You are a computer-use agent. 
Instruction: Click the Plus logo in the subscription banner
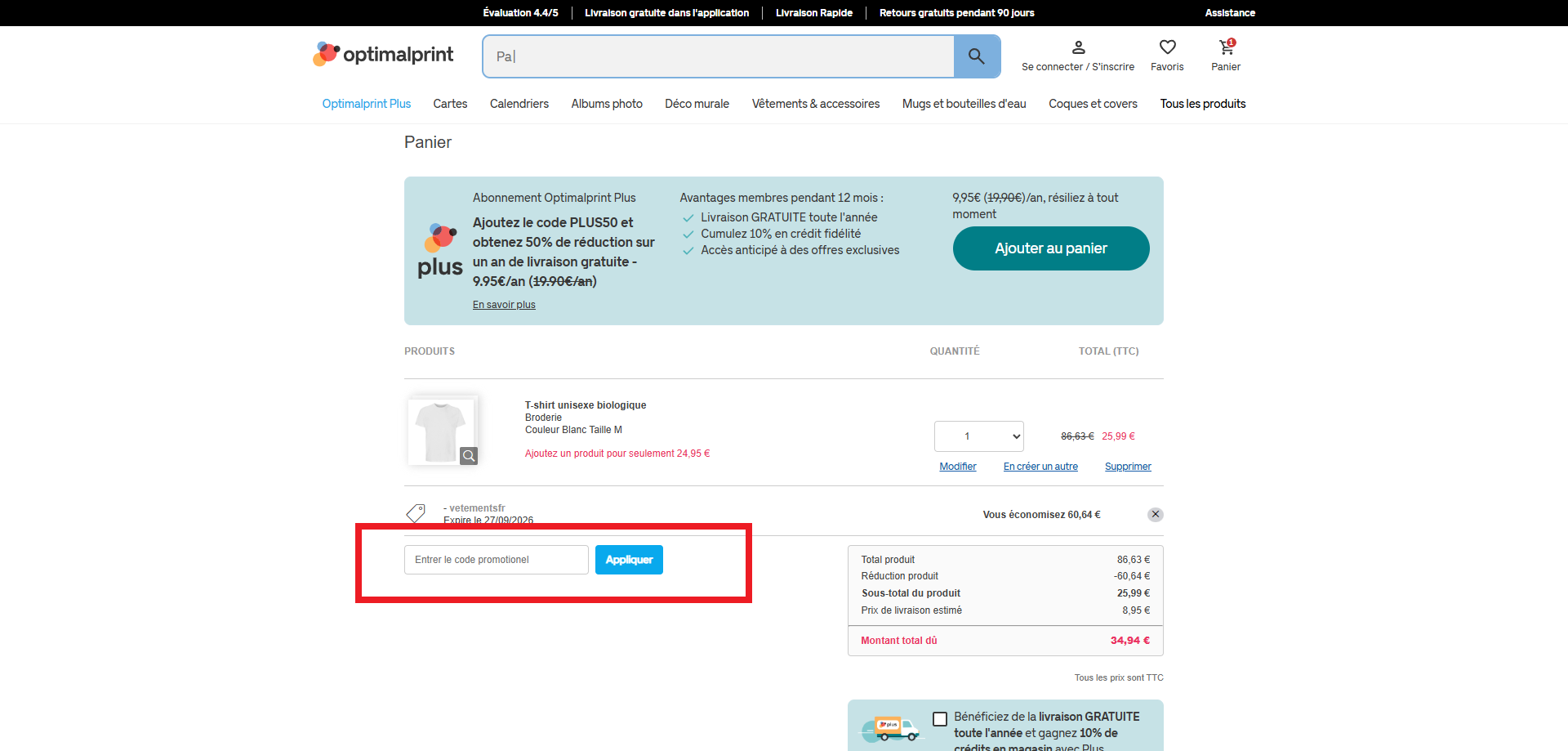tap(440, 251)
